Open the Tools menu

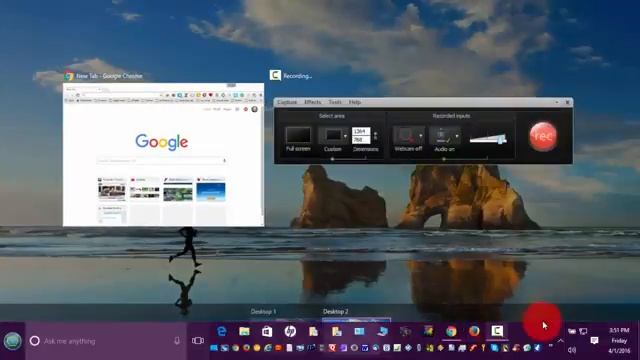(x=335, y=102)
